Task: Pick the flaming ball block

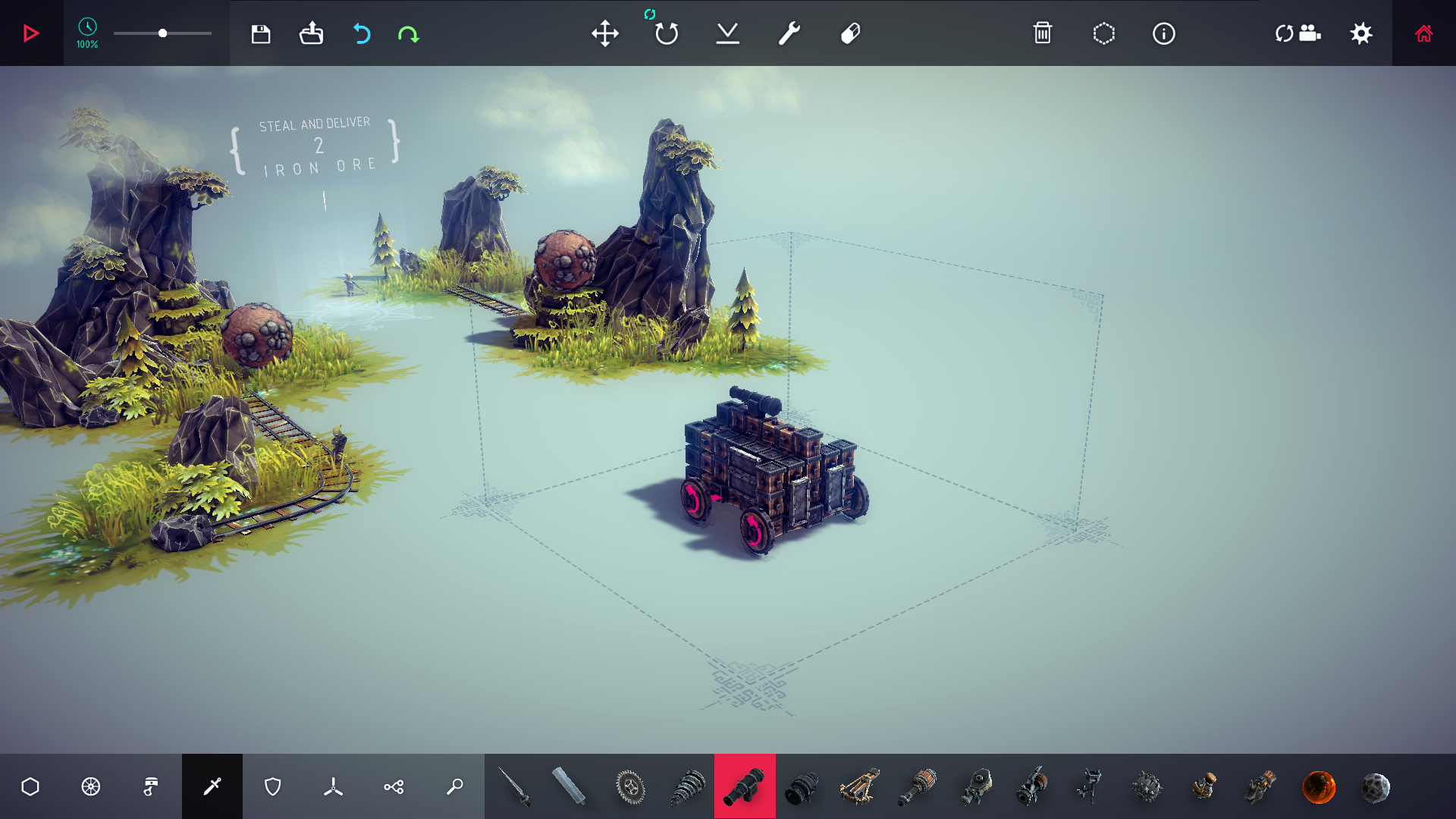Action: pyautogui.click(x=1319, y=786)
